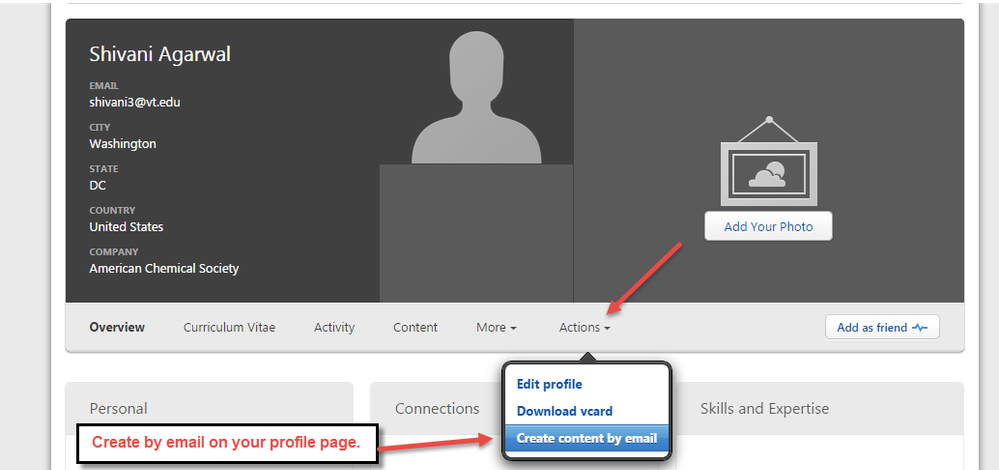
Task: Click the email address shivani3@vt.edu
Action: tap(134, 102)
